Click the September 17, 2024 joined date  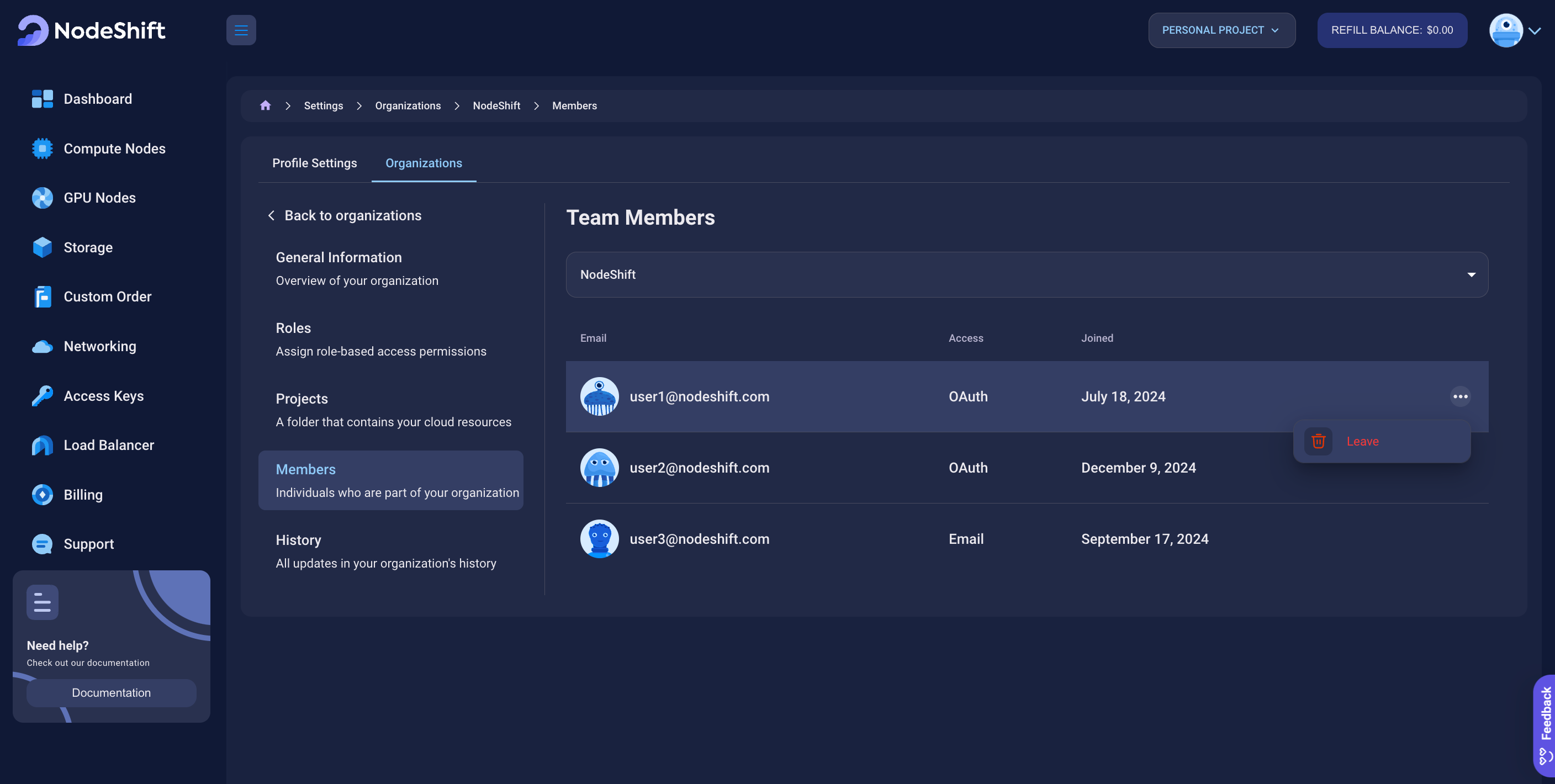1145,539
